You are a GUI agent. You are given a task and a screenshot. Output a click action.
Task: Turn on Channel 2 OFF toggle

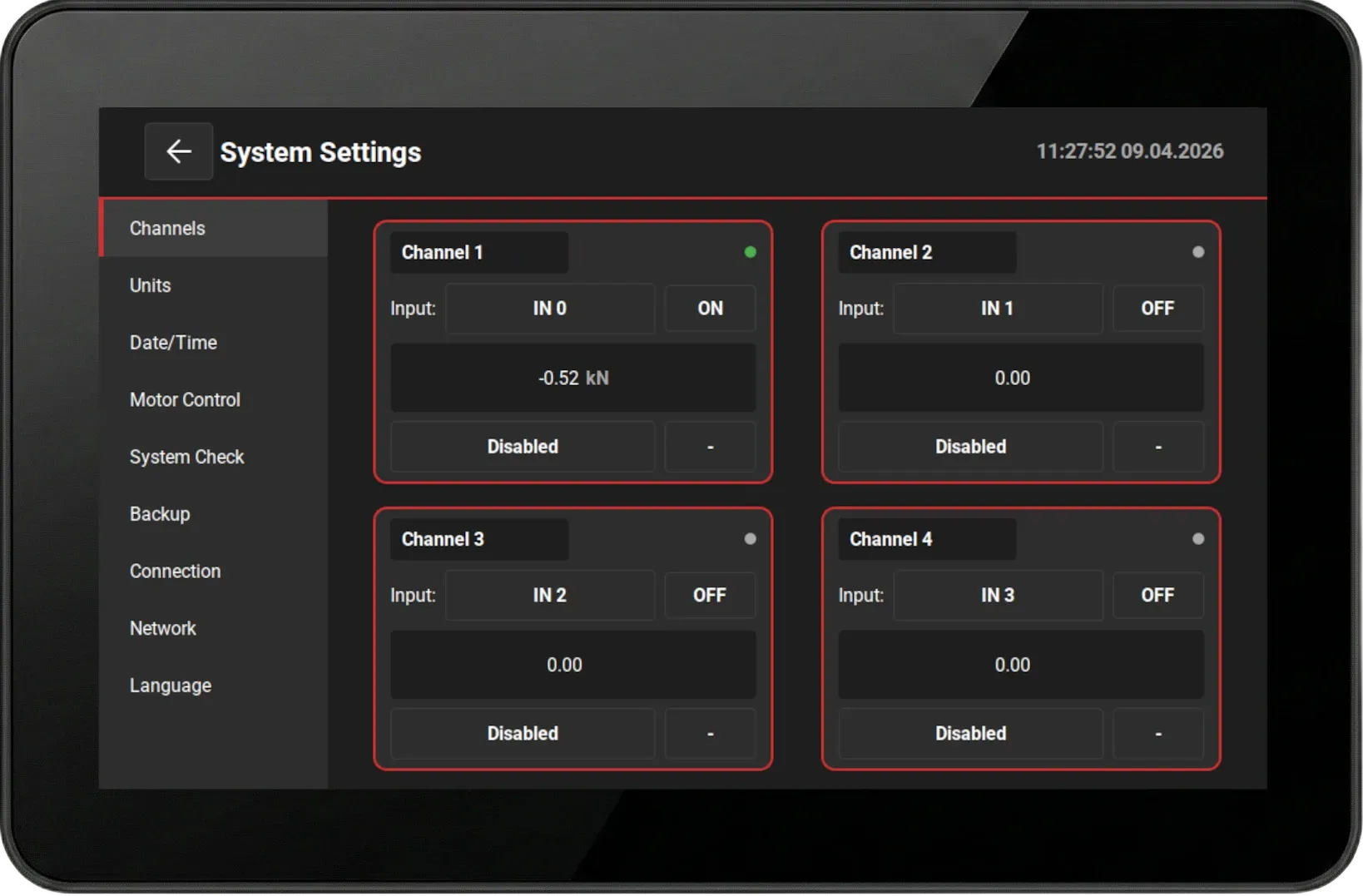1157,309
